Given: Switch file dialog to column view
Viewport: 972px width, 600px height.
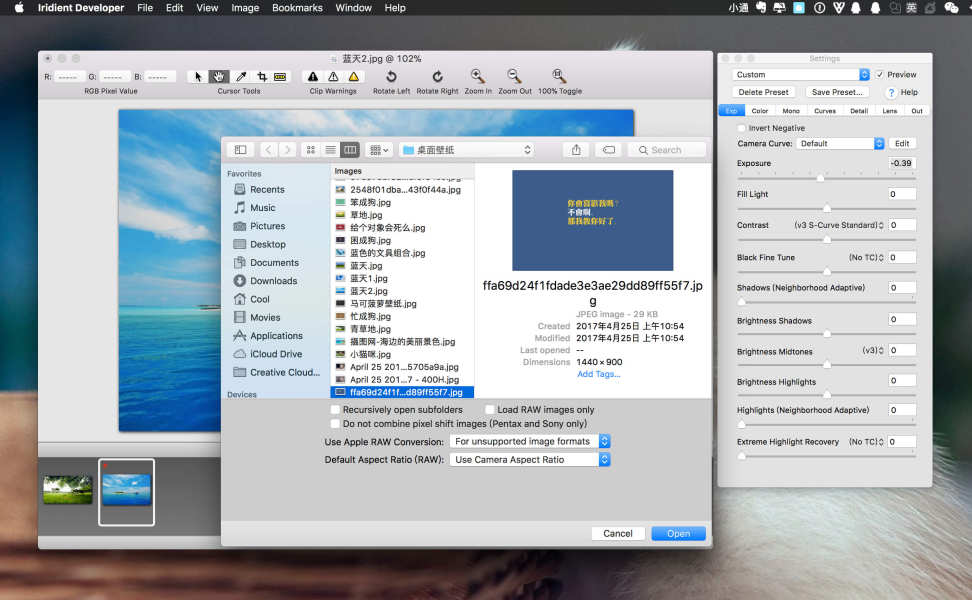Looking at the screenshot, I should pos(350,150).
